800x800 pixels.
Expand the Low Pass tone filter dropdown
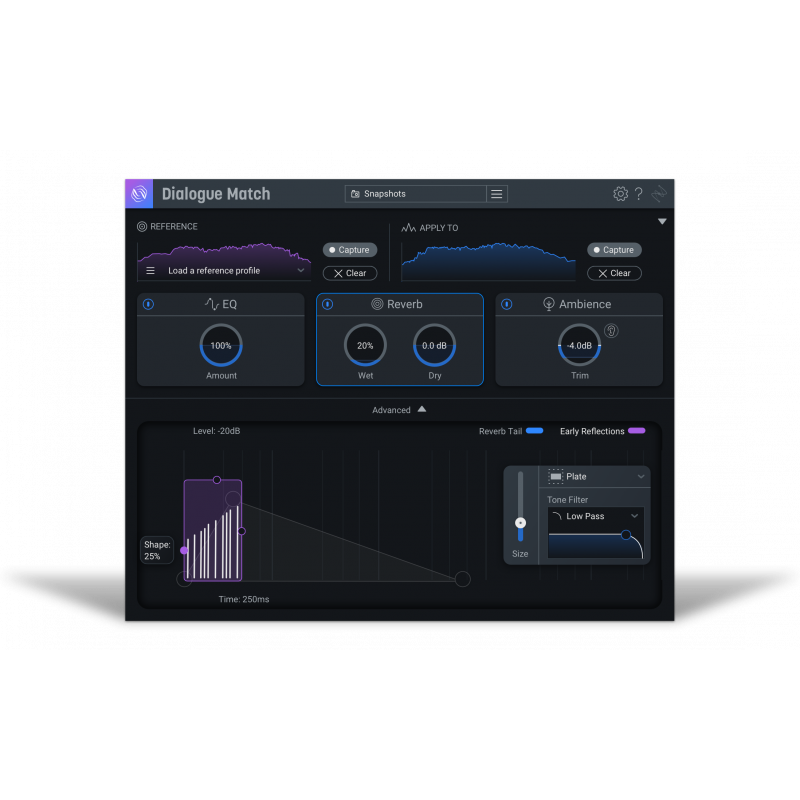click(x=596, y=516)
